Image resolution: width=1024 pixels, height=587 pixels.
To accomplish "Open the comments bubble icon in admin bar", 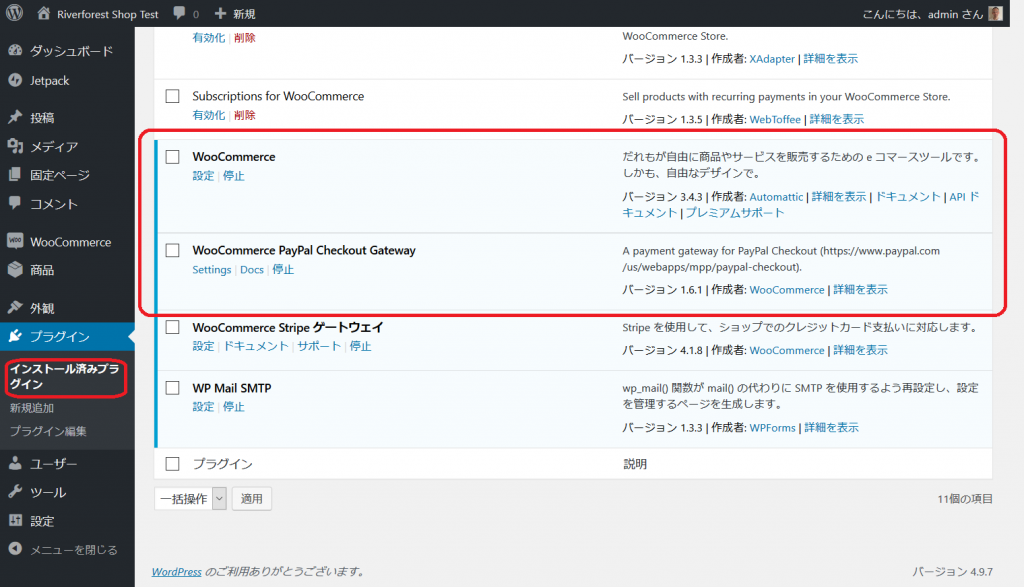I will pyautogui.click(x=178, y=14).
